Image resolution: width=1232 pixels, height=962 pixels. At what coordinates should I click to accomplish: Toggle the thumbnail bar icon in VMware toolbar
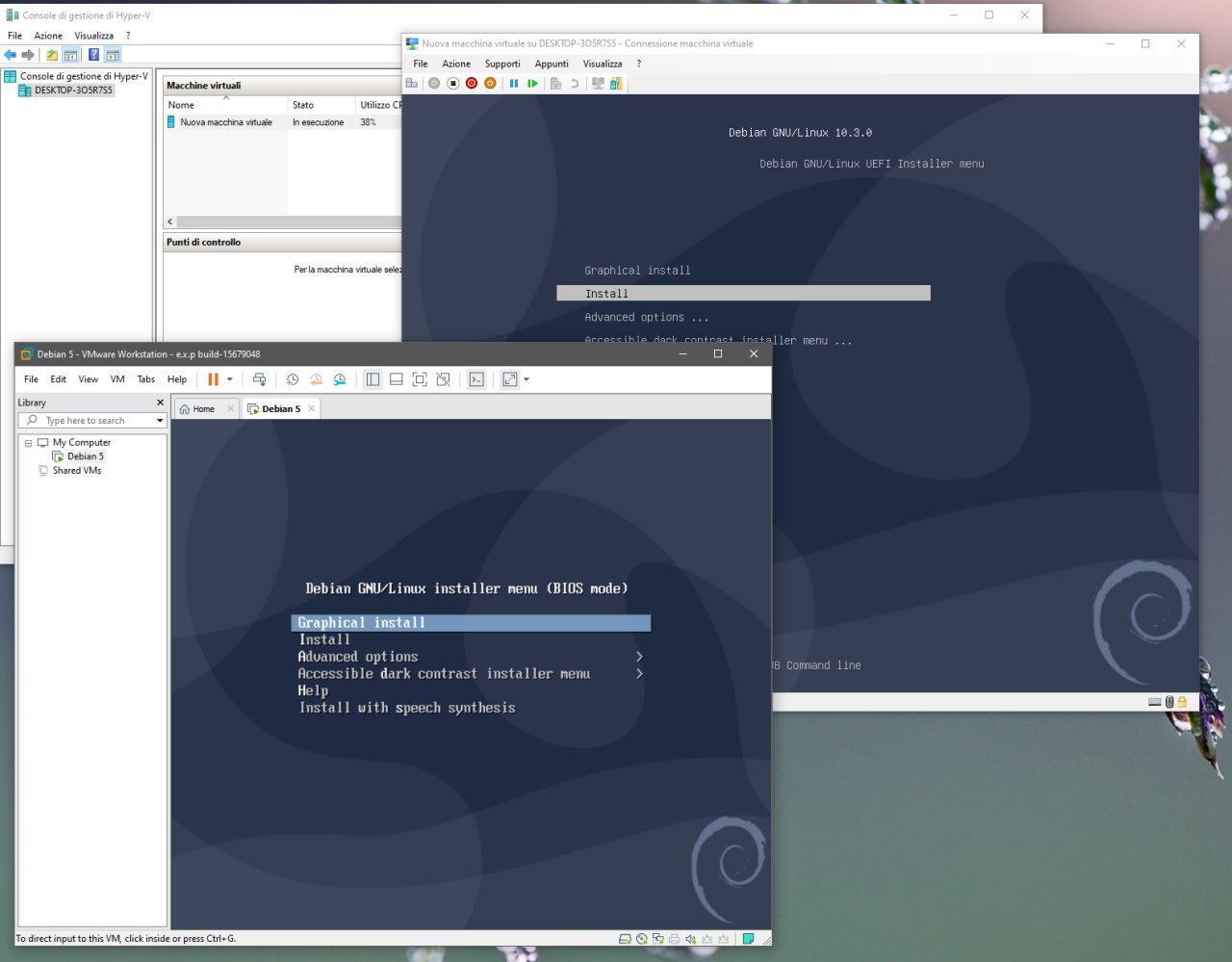click(396, 379)
